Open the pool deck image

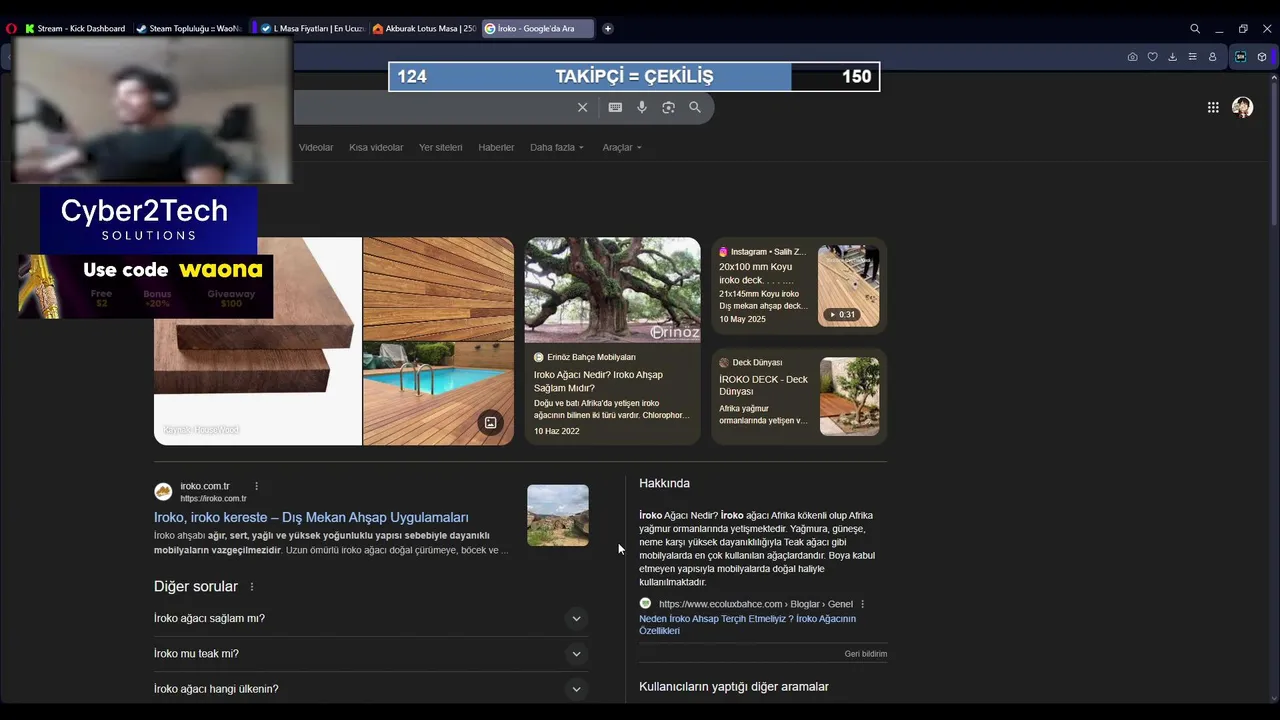[438, 393]
